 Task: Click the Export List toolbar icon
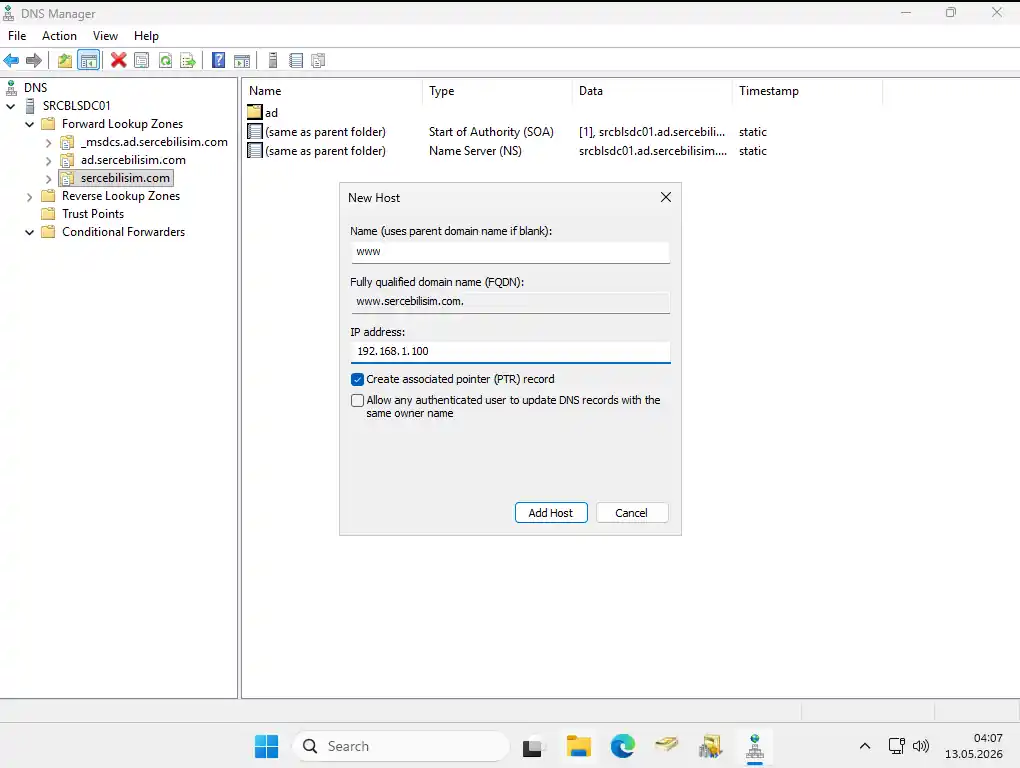point(188,60)
